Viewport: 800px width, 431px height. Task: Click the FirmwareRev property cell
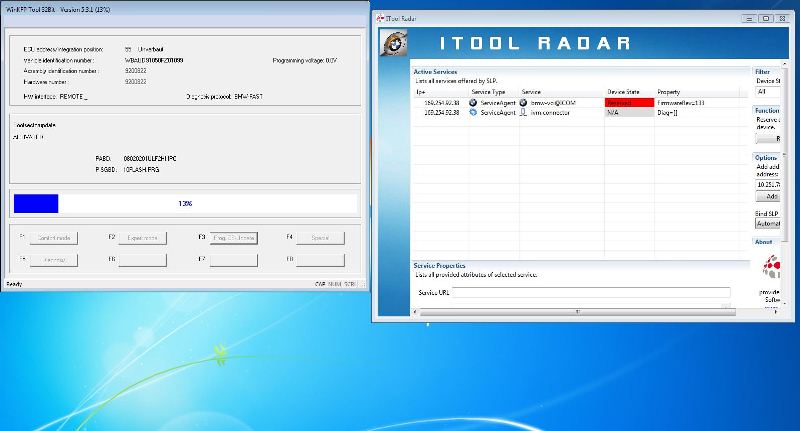point(681,103)
